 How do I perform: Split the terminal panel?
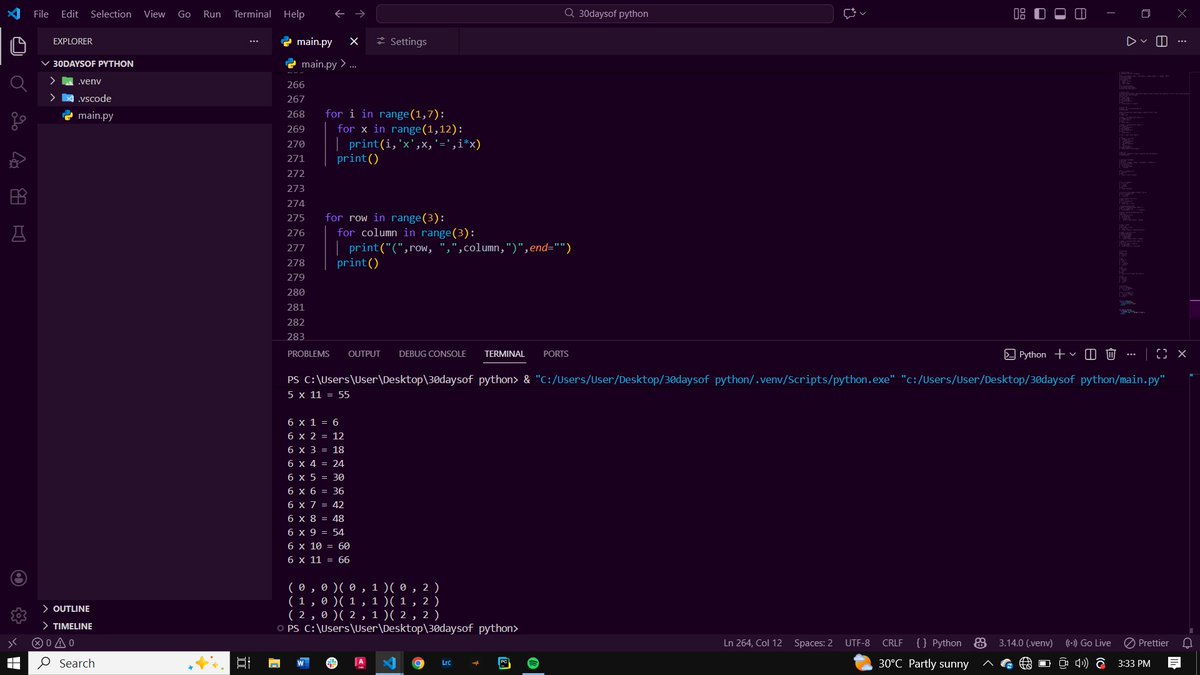pyautogui.click(x=1091, y=354)
